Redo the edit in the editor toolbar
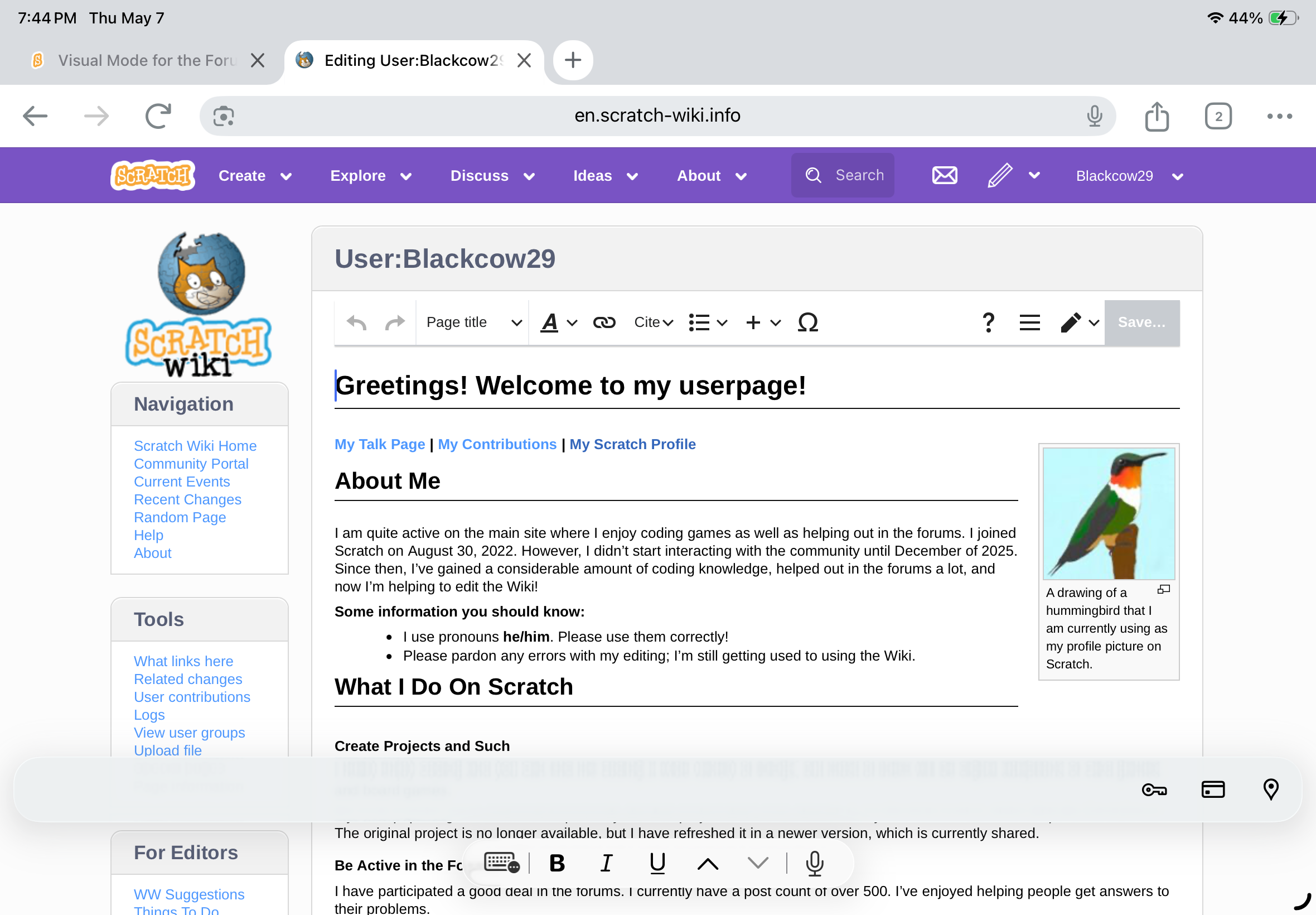 coord(395,323)
